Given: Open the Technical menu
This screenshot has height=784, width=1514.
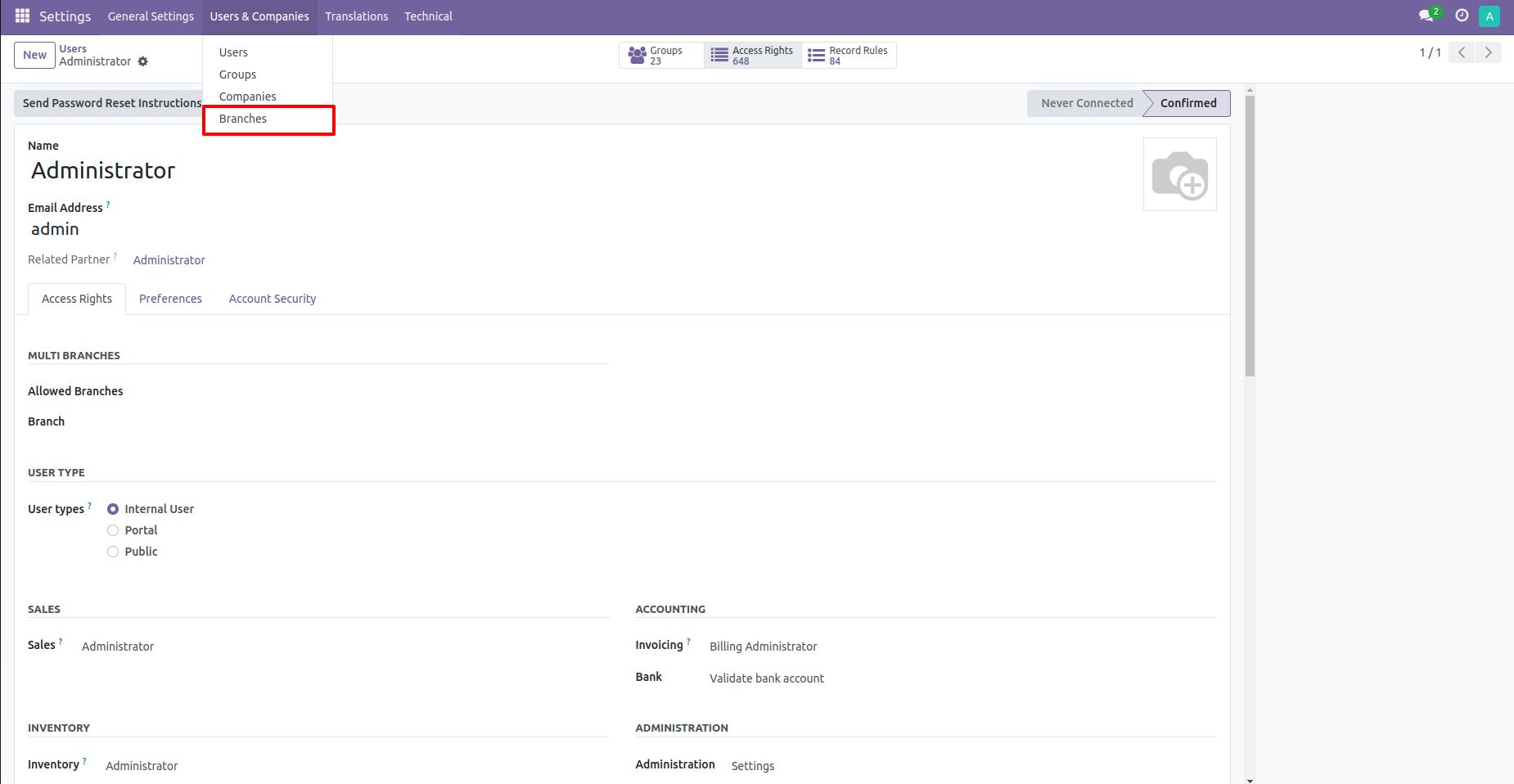Looking at the screenshot, I should click(428, 16).
